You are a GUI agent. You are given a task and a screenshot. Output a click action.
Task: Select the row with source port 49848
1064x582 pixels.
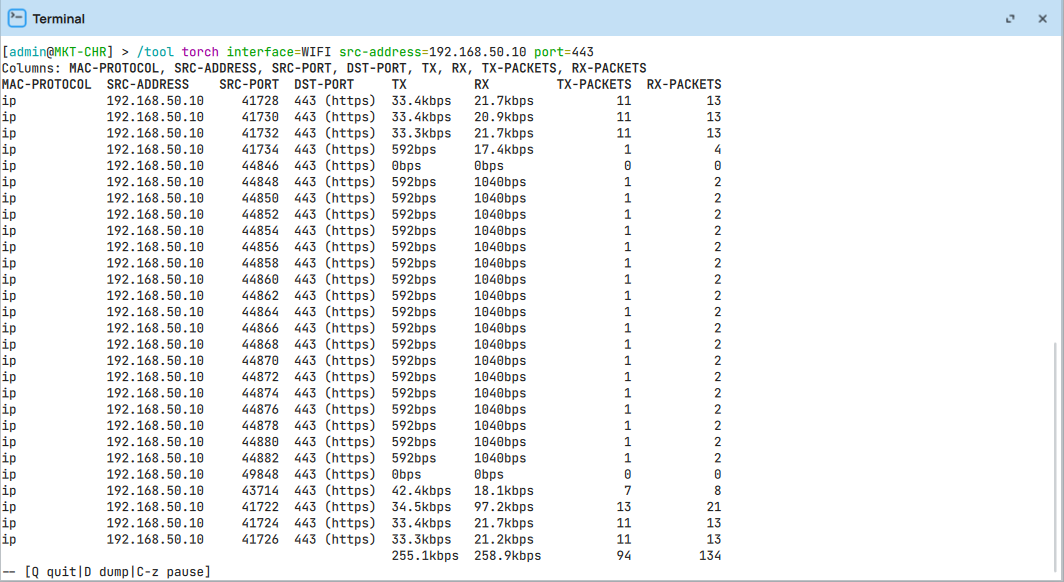[260, 475]
